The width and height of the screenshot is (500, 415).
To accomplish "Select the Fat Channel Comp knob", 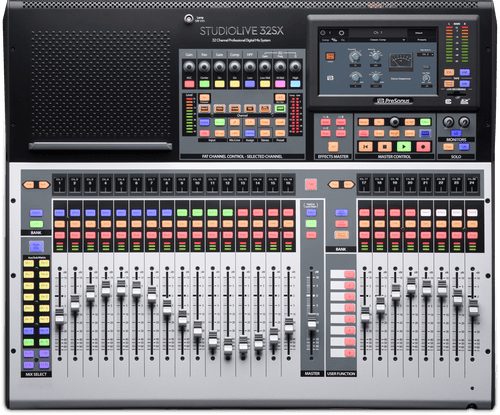I will point(235,67).
